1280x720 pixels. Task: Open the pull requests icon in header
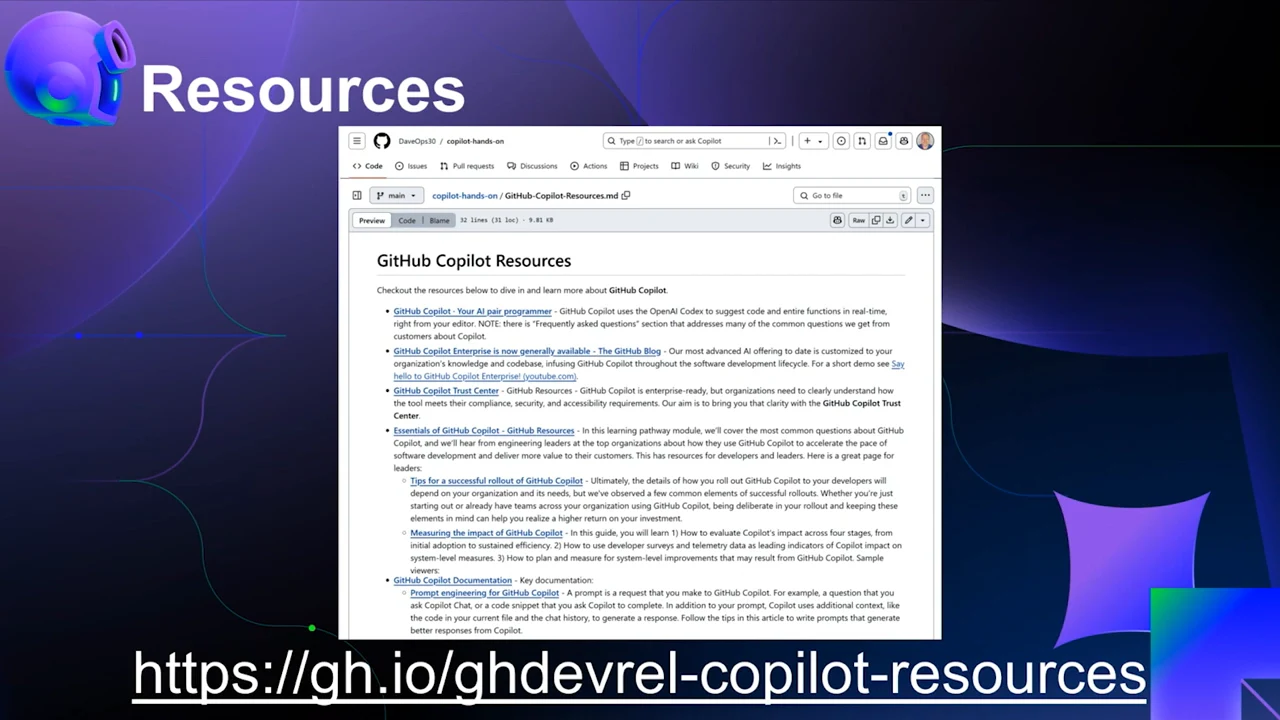[x=862, y=141]
